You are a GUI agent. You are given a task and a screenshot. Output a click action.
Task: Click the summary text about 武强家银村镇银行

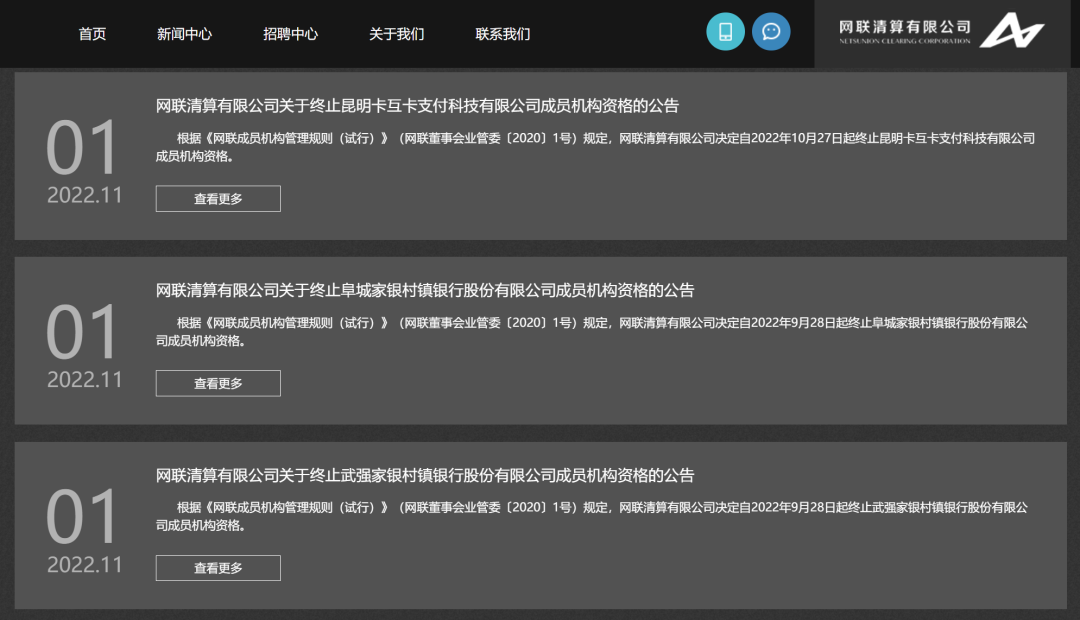pyautogui.click(x=592, y=516)
